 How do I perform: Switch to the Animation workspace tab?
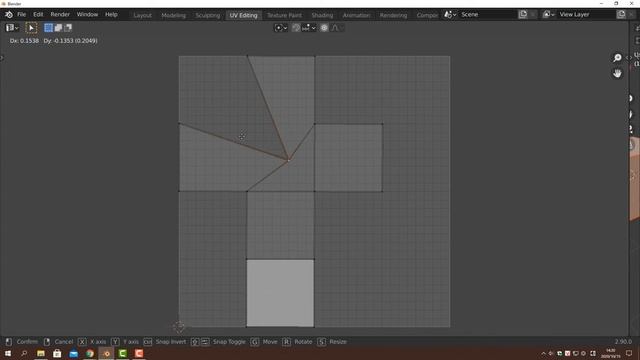pos(356,15)
